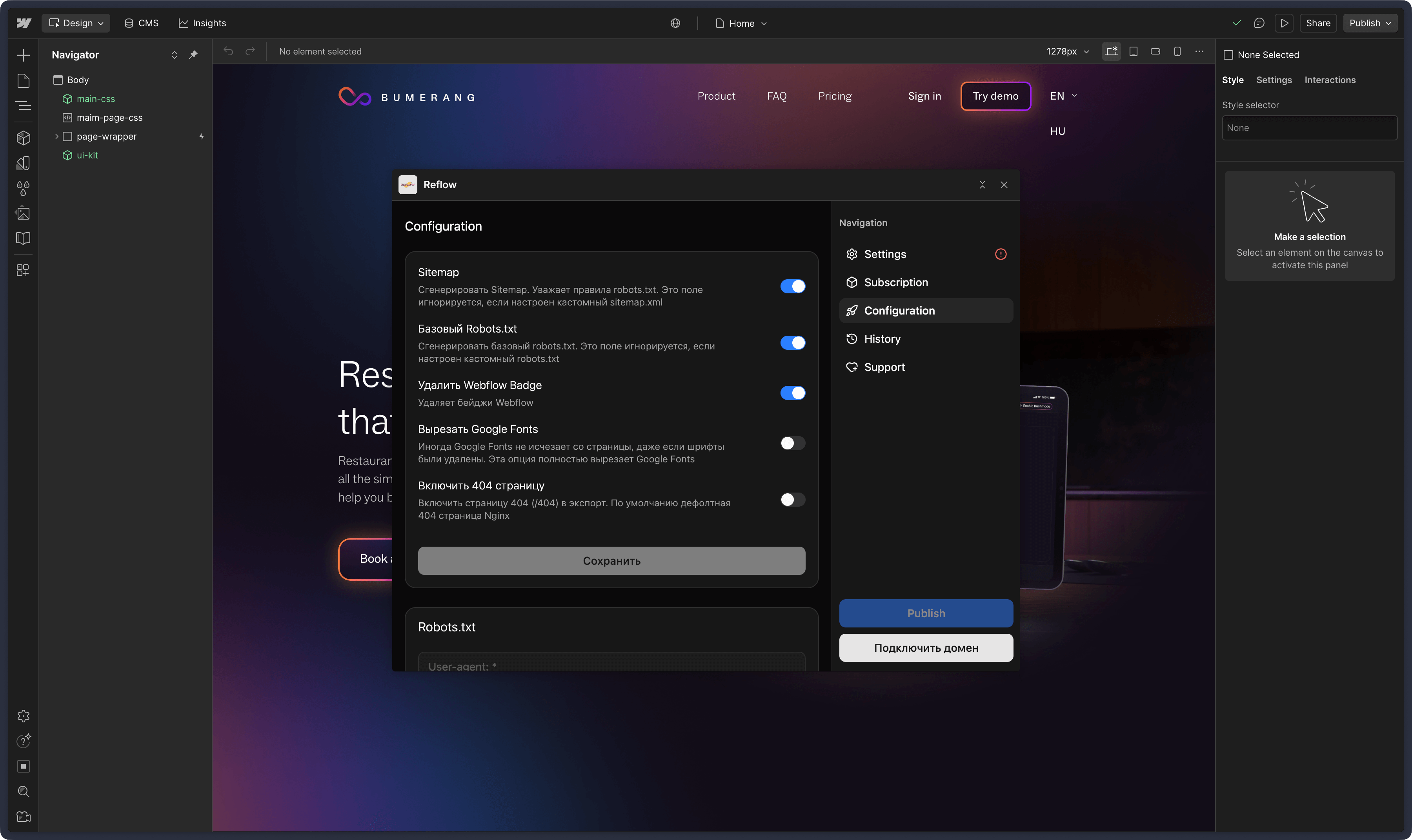Enable the Вырезать Google Fonts toggle

[792, 443]
